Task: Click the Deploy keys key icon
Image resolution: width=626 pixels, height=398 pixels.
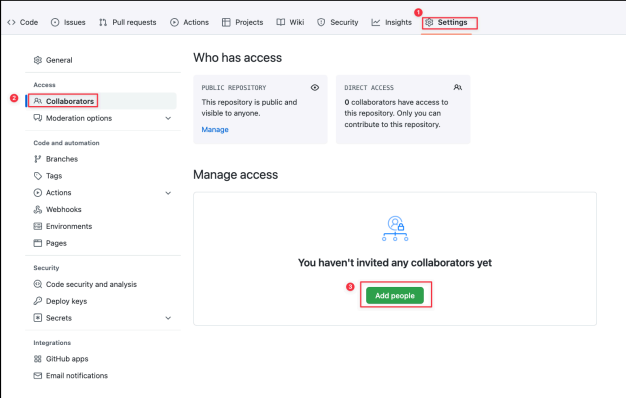Action: pos(38,301)
